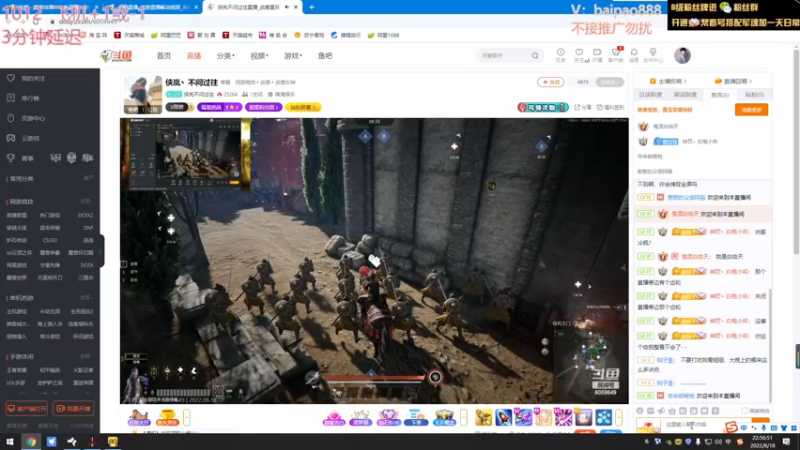Switch to the 周活跃度 weekly activity tab
This screenshot has height=450, width=800.
[x=685, y=95]
